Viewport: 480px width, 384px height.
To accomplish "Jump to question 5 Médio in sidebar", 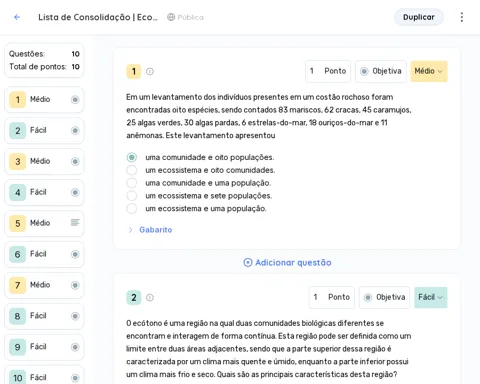I will (x=44, y=223).
